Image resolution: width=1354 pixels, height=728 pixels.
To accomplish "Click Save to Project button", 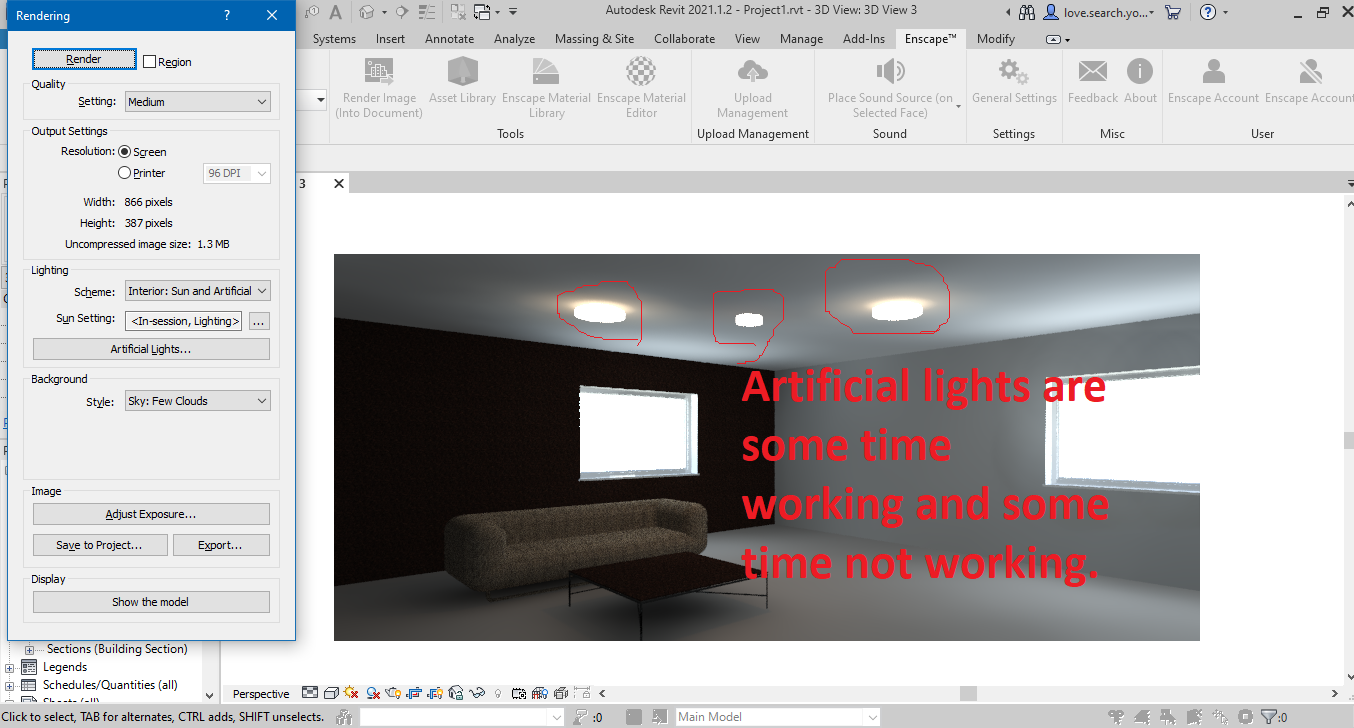I will pyautogui.click(x=99, y=545).
